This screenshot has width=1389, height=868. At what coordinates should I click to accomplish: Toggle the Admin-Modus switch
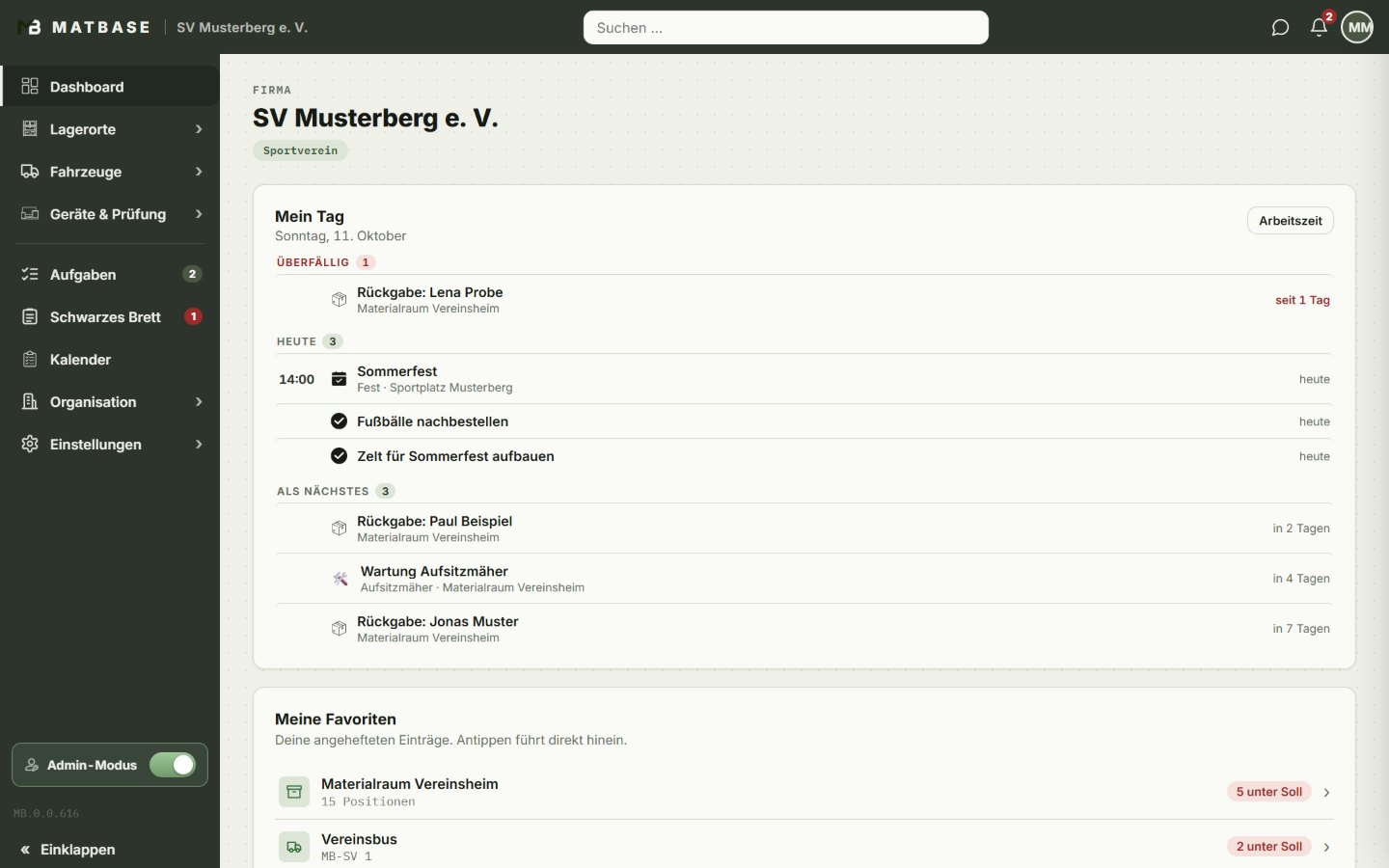click(x=173, y=765)
